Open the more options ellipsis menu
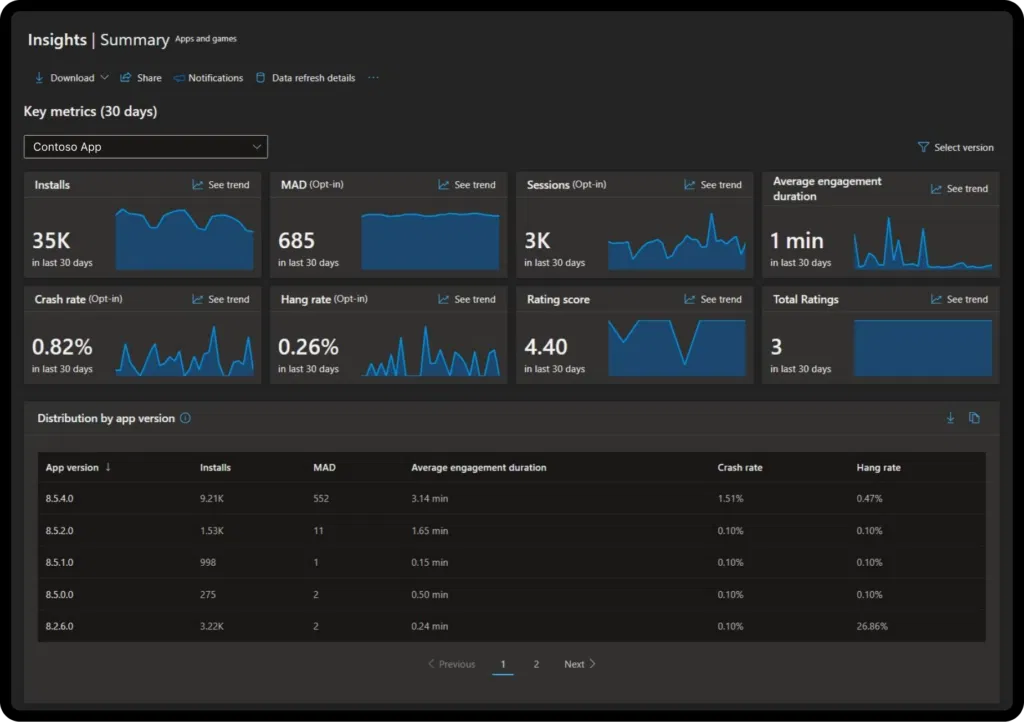The width and height of the screenshot is (1024, 722). [374, 78]
